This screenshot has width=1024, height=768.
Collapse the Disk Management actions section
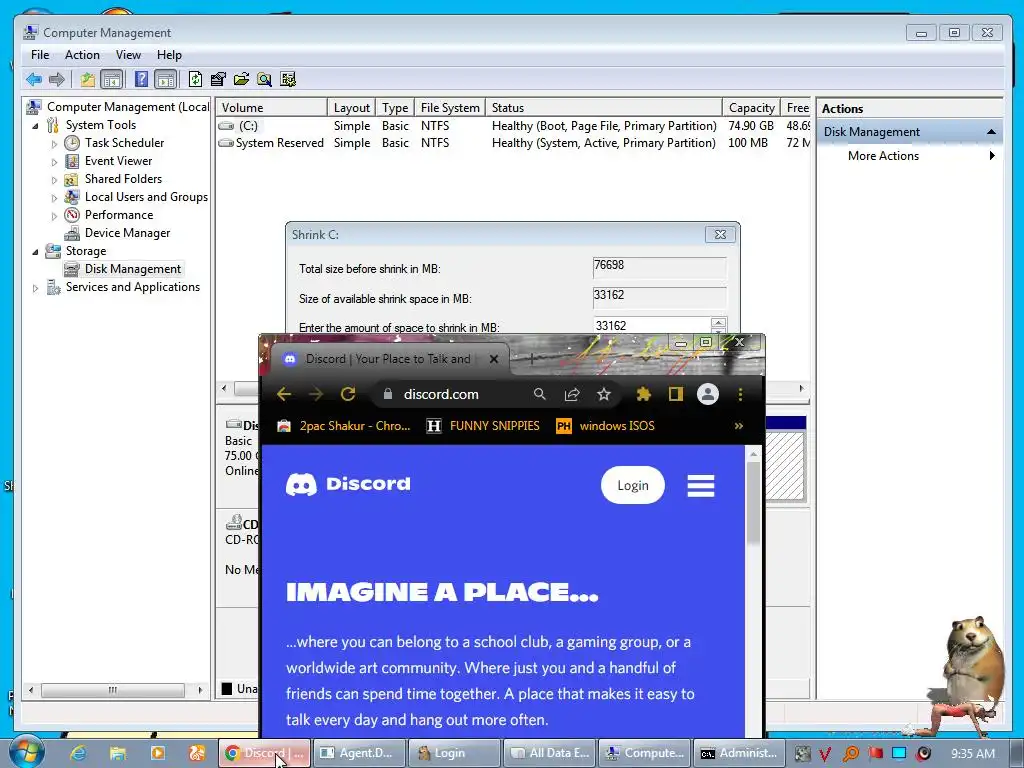point(991,132)
